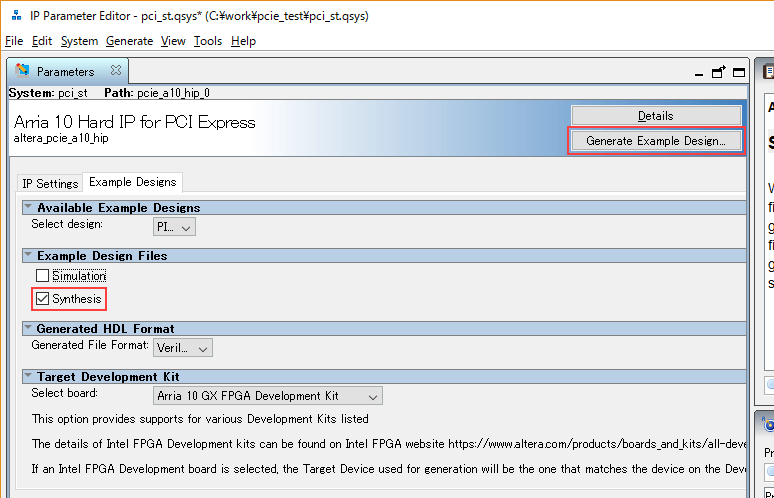This screenshot has height=498, width=774.
Task: Collapse the Example Design Files section
Action: pyautogui.click(x=28, y=255)
